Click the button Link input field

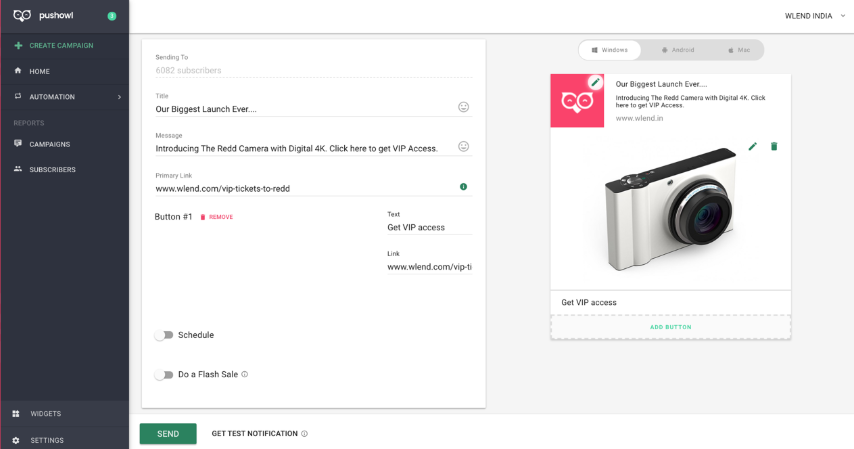430,267
